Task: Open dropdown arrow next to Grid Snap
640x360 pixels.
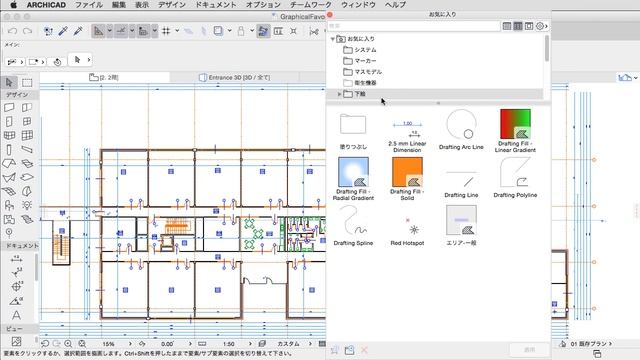Action: (x=177, y=31)
